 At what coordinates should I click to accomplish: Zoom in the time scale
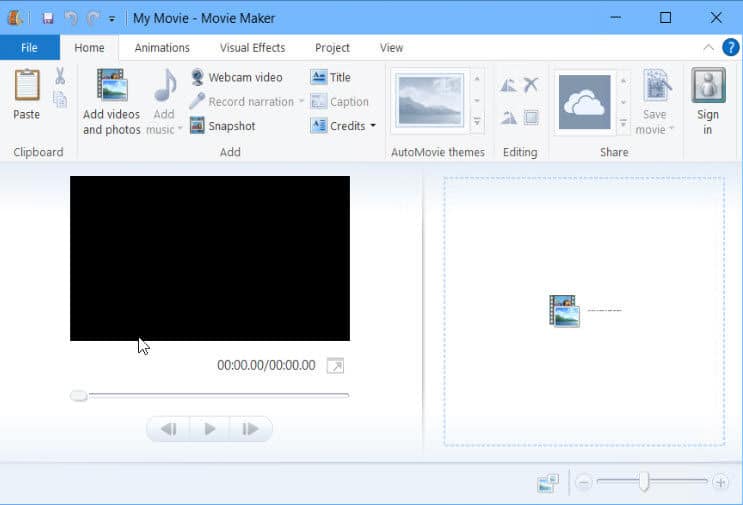point(721,482)
